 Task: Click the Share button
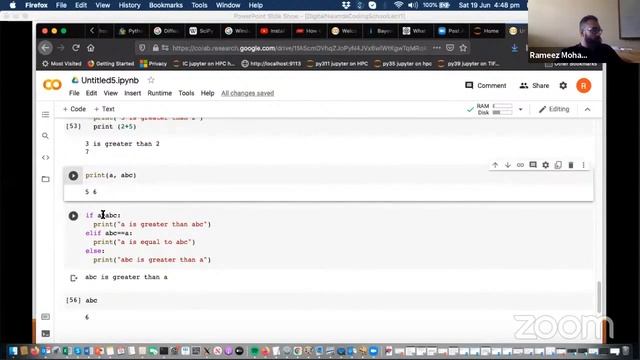(x=534, y=85)
